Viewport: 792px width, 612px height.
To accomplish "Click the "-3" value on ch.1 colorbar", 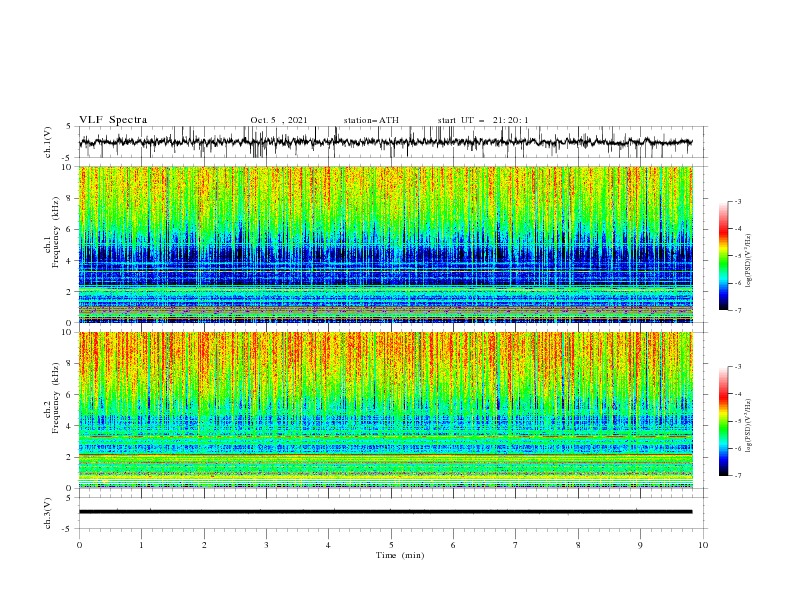I will 738,201.
